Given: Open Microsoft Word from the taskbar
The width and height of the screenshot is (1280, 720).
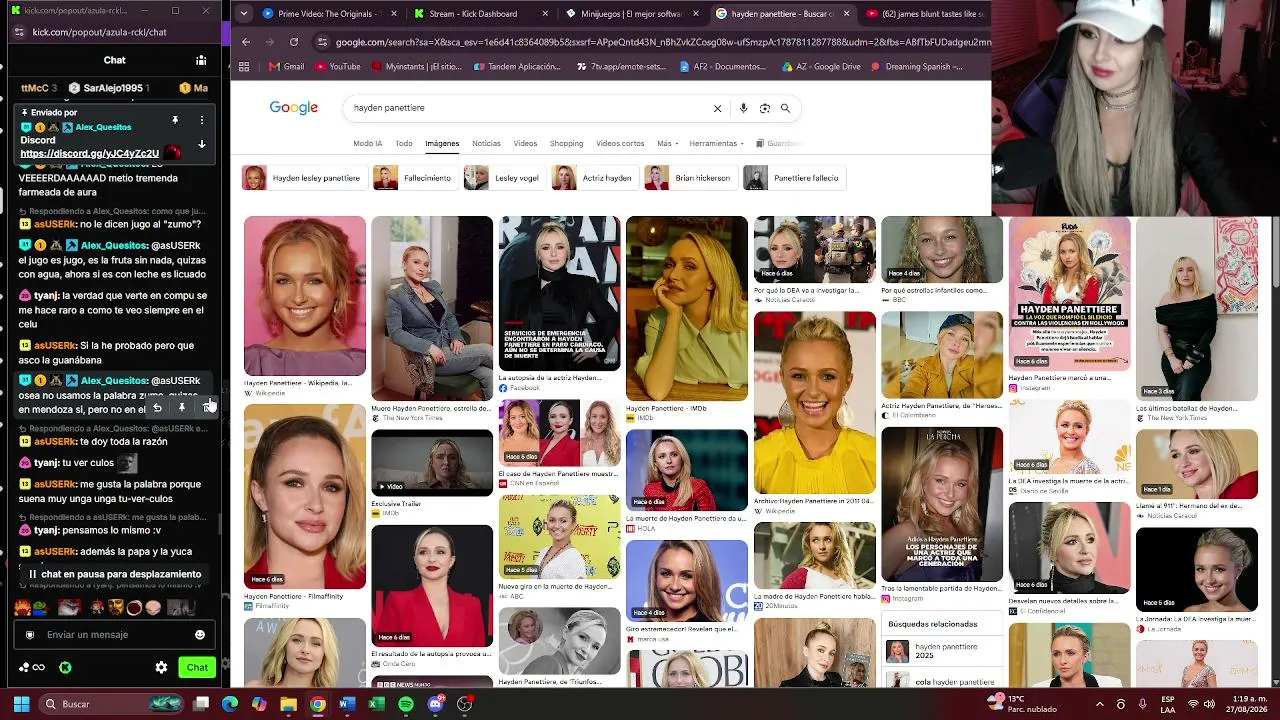Looking at the screenshot, I should point(347,704).
